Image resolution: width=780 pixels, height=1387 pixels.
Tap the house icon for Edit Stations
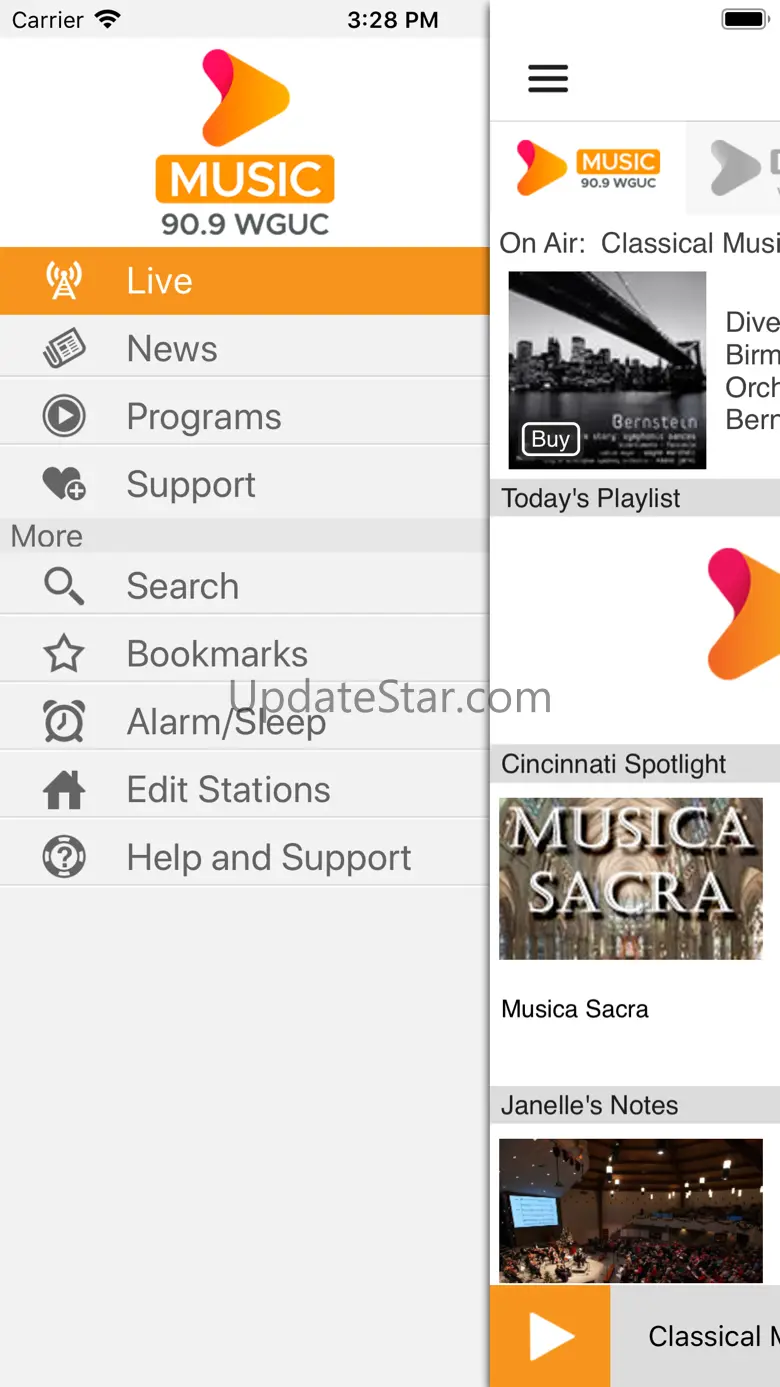point(64,789)
